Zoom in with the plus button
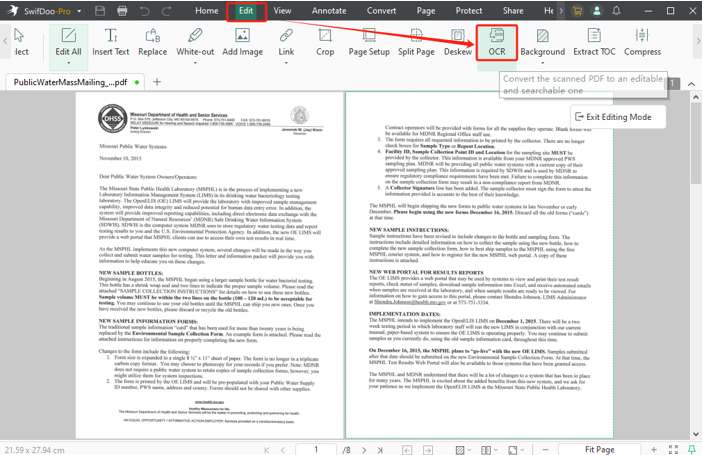This screenshot has width=702, height=455. pos(654,450)
